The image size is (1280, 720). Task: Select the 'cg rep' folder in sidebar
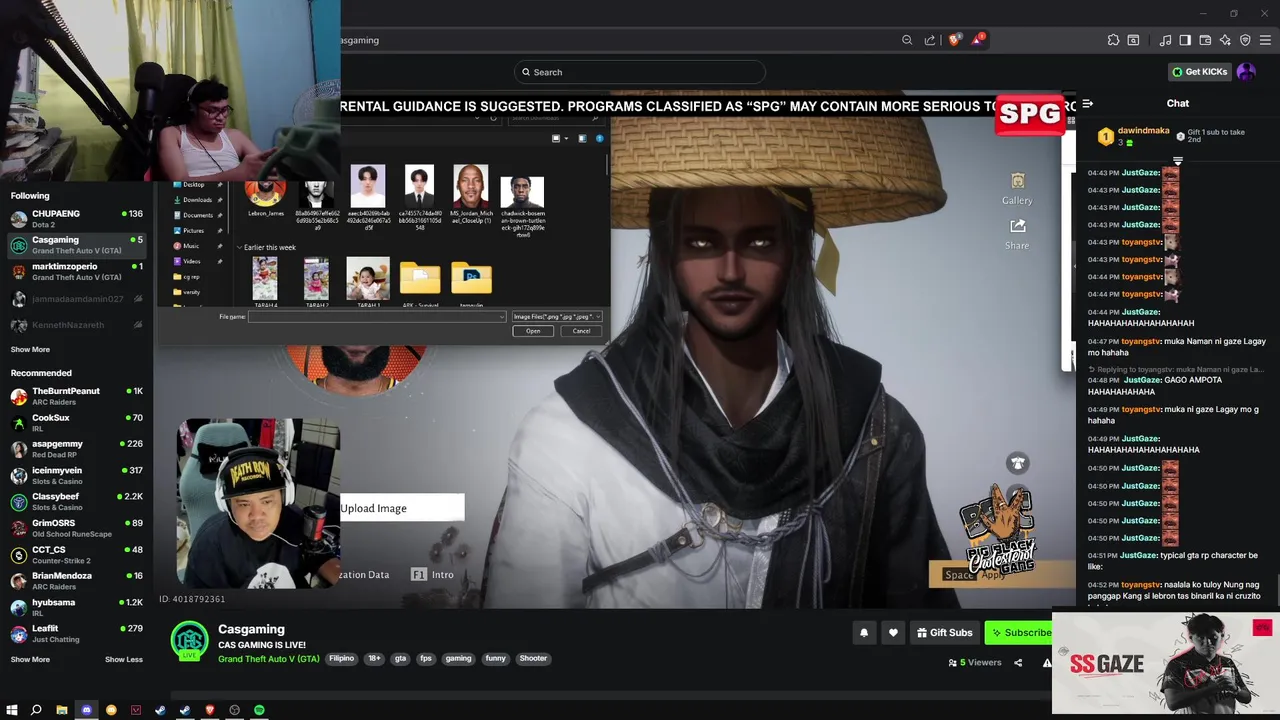click(190, 277)
